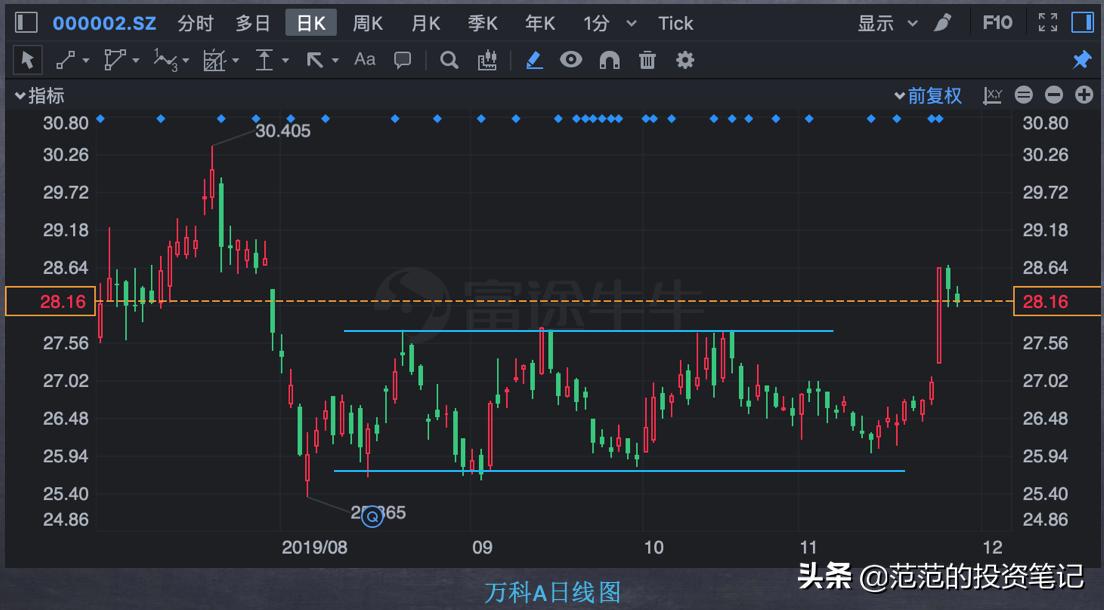This screenshot has width=1104, height=610.
Task: Click the plus zoom-in control
Action: pos(1084,95)
